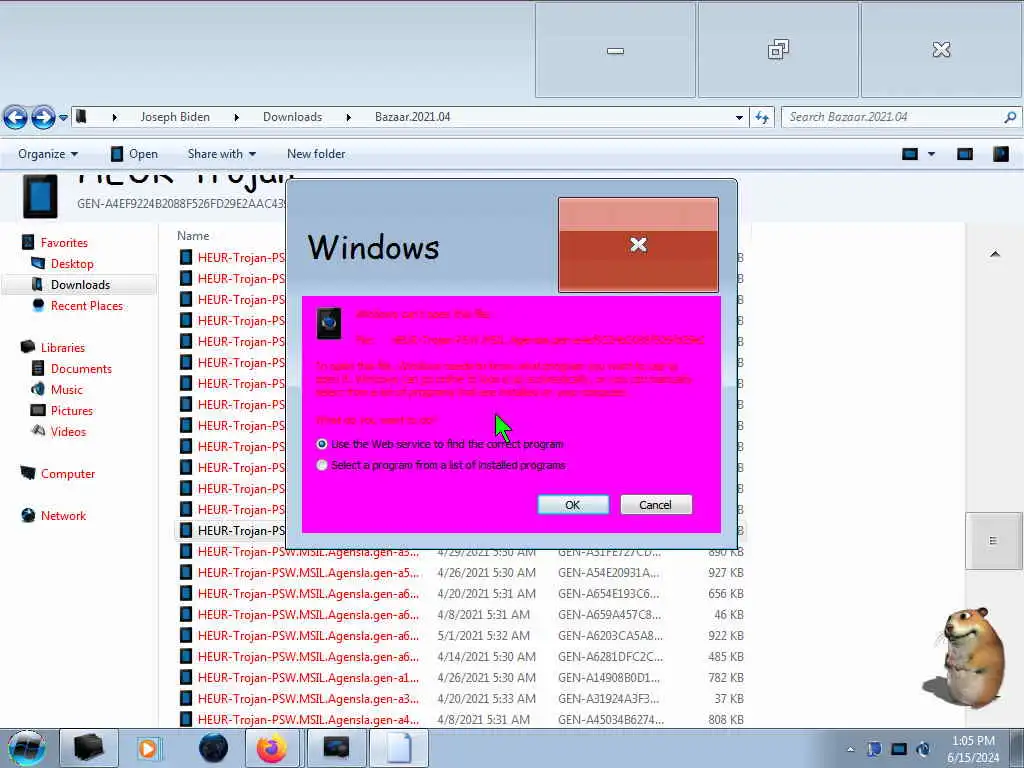The image size is (1024, 768).
Task: Open Videos library
Action: (x=68, y=431)
